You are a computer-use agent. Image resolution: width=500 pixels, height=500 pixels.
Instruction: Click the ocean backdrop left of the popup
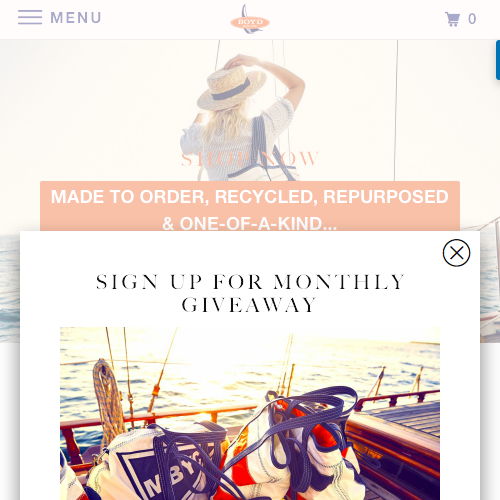[10, 287]
